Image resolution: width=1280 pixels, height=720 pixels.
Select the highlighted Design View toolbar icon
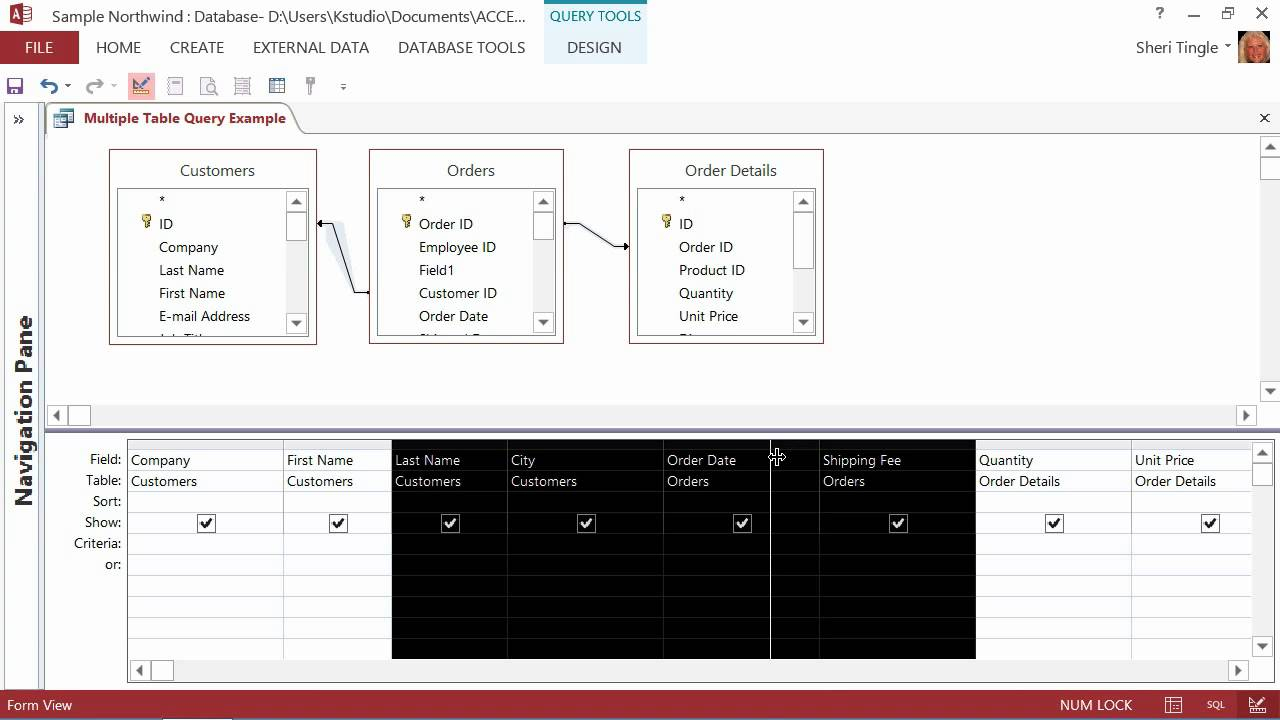click(141, 86)
